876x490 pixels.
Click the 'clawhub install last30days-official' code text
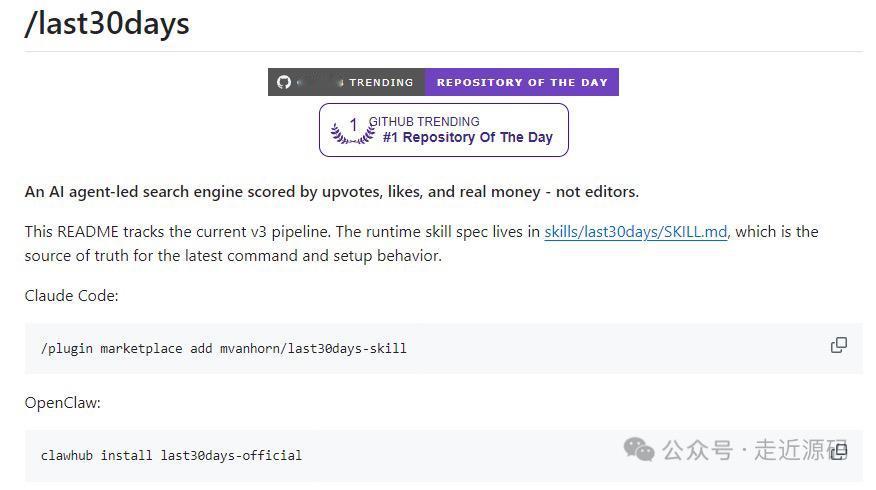171,455
